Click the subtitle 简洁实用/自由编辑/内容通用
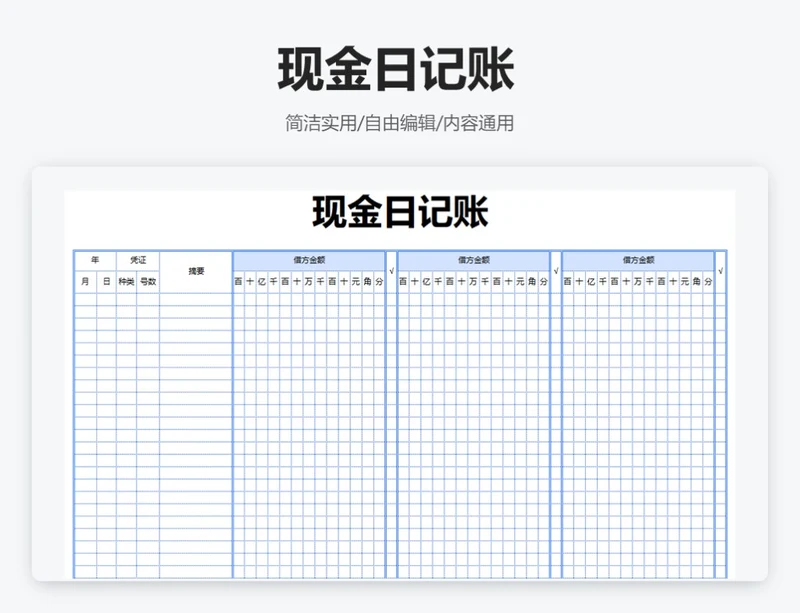800x613 pixels. [399, 124]
